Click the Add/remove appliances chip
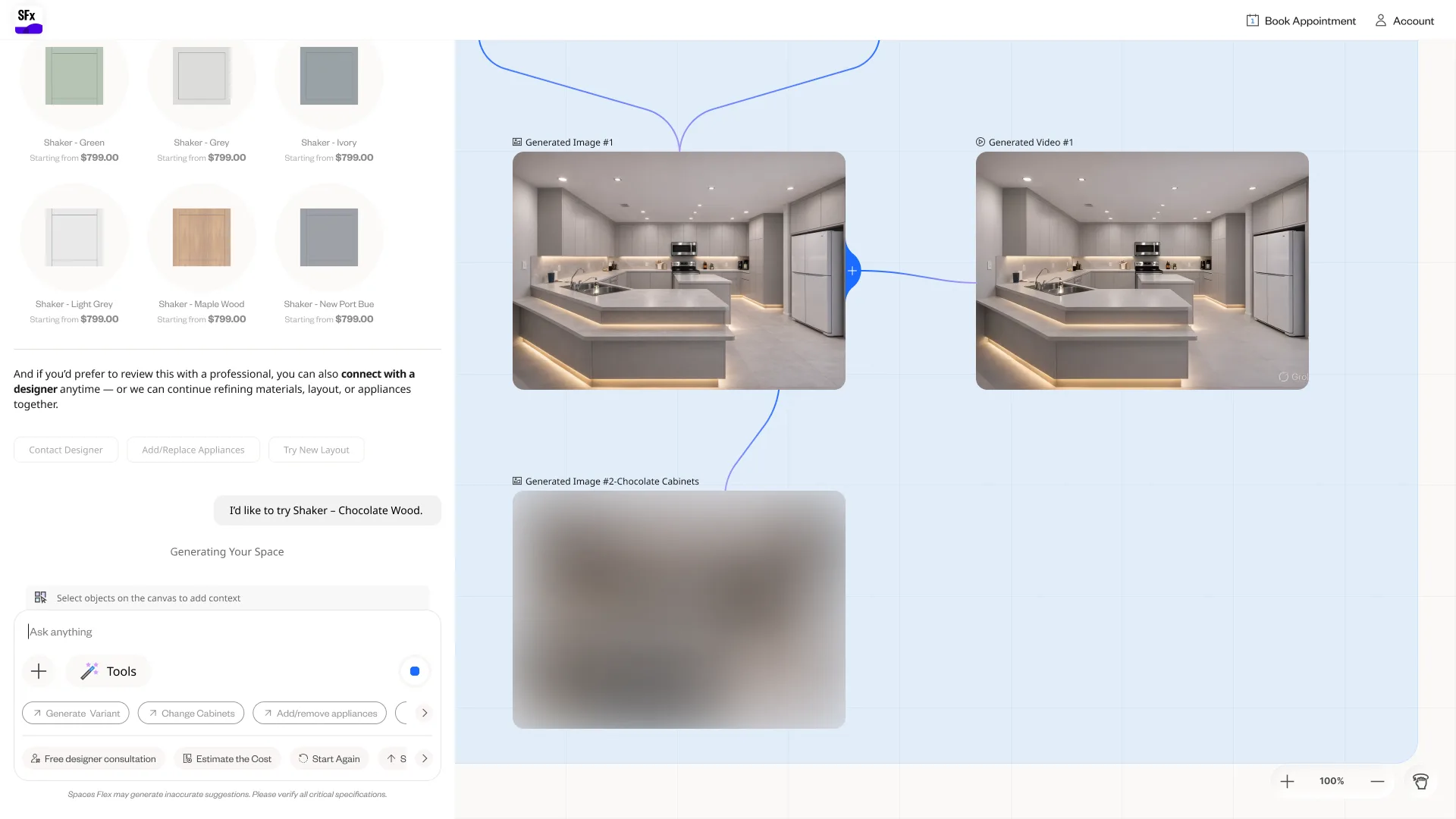The height and width of the screenshot is (819, 1456). [x=320, y=713]
